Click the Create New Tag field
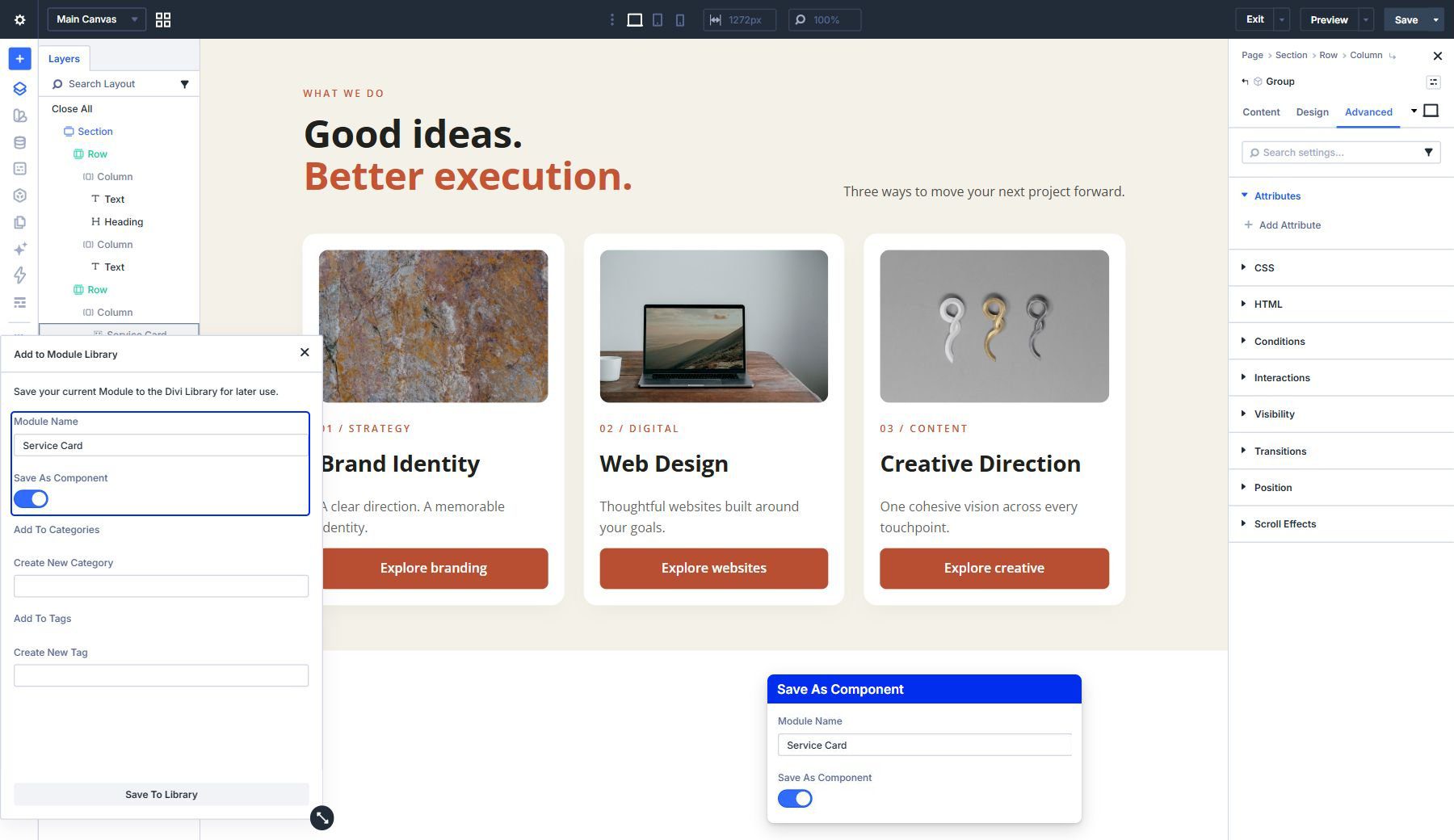 (161, 675)
